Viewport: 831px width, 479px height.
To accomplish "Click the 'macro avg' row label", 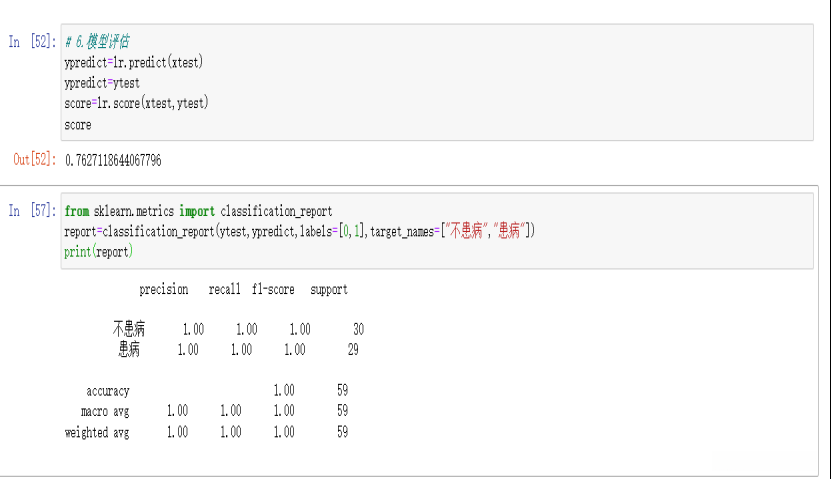I will click(105, 411).
